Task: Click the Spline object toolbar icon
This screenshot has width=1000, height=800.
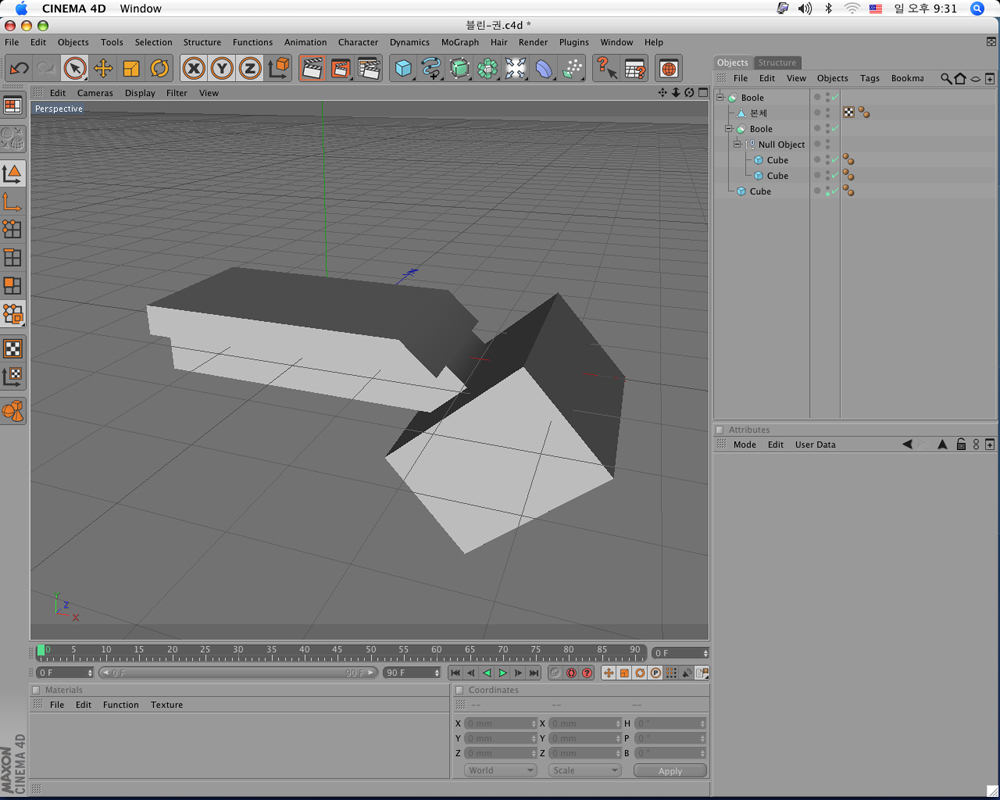Action: (431, 68)
